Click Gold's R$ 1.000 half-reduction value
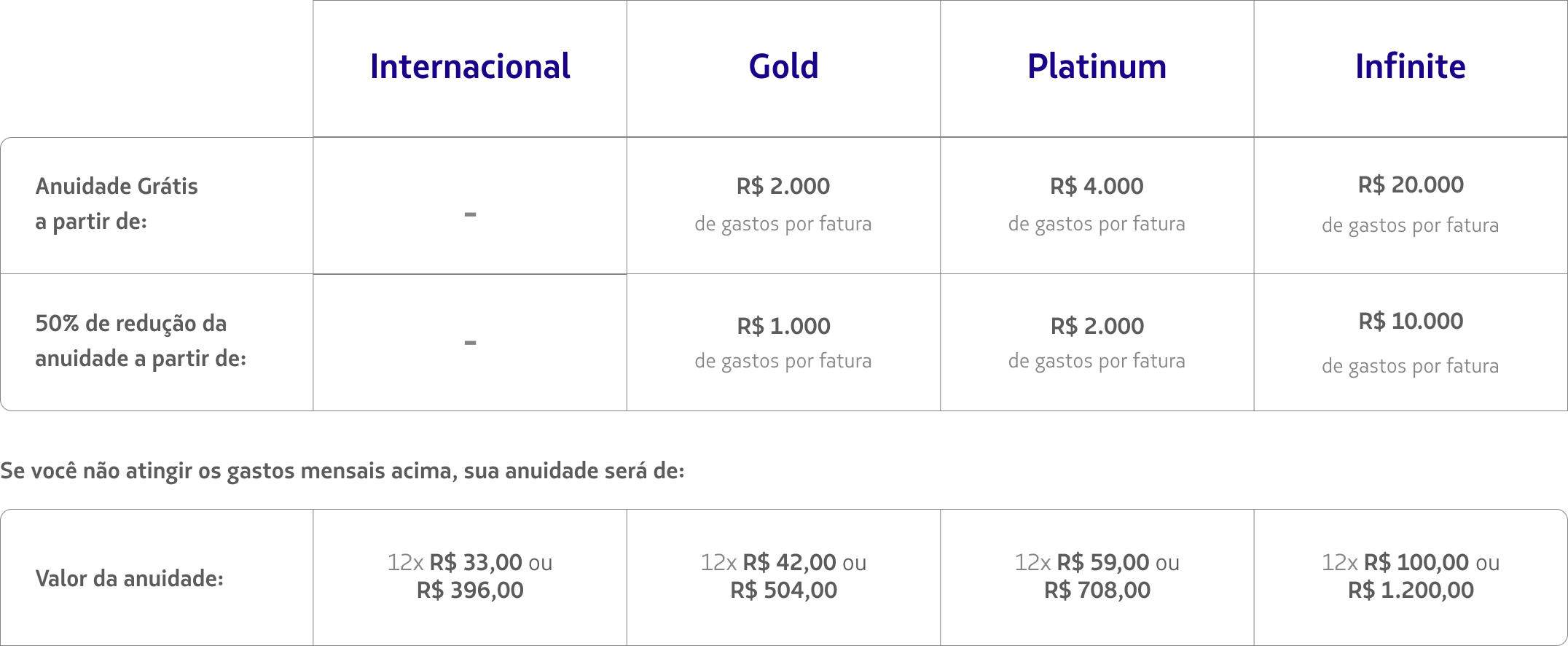 [x=783, y=326]
